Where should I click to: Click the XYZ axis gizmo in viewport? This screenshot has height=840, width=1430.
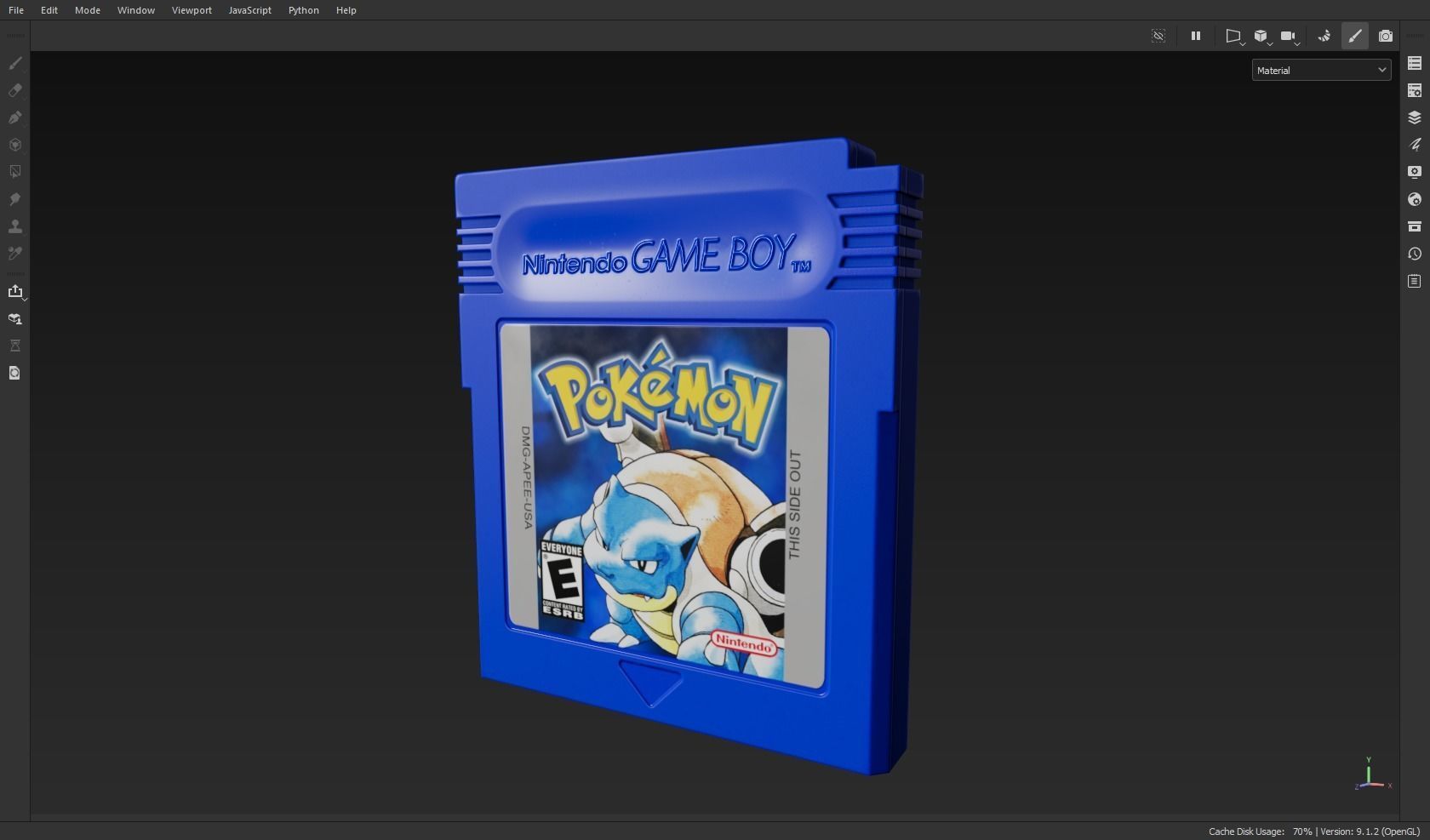1371,774
